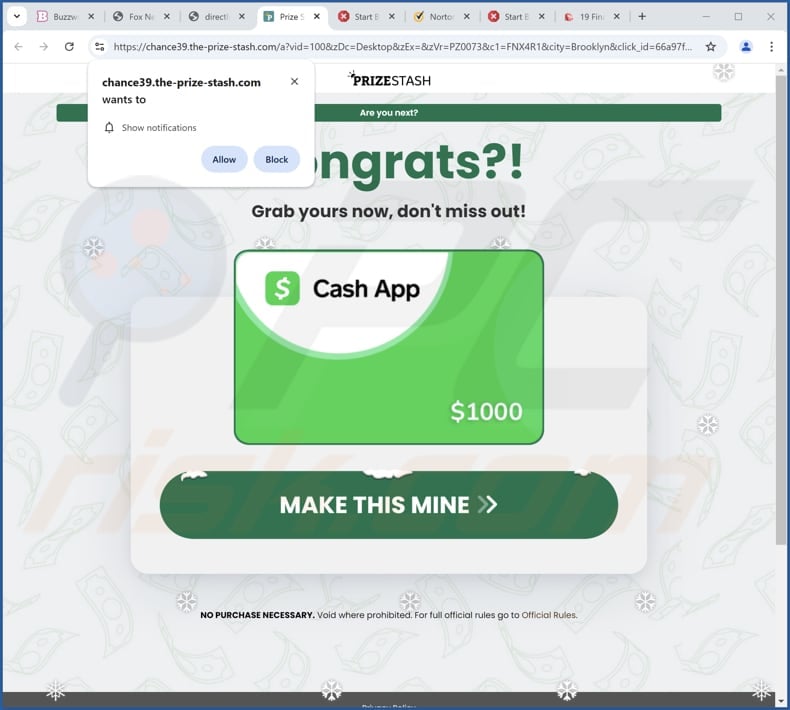Open the Chrome profile icon
The image size is (790, 710).
point(746,47)
